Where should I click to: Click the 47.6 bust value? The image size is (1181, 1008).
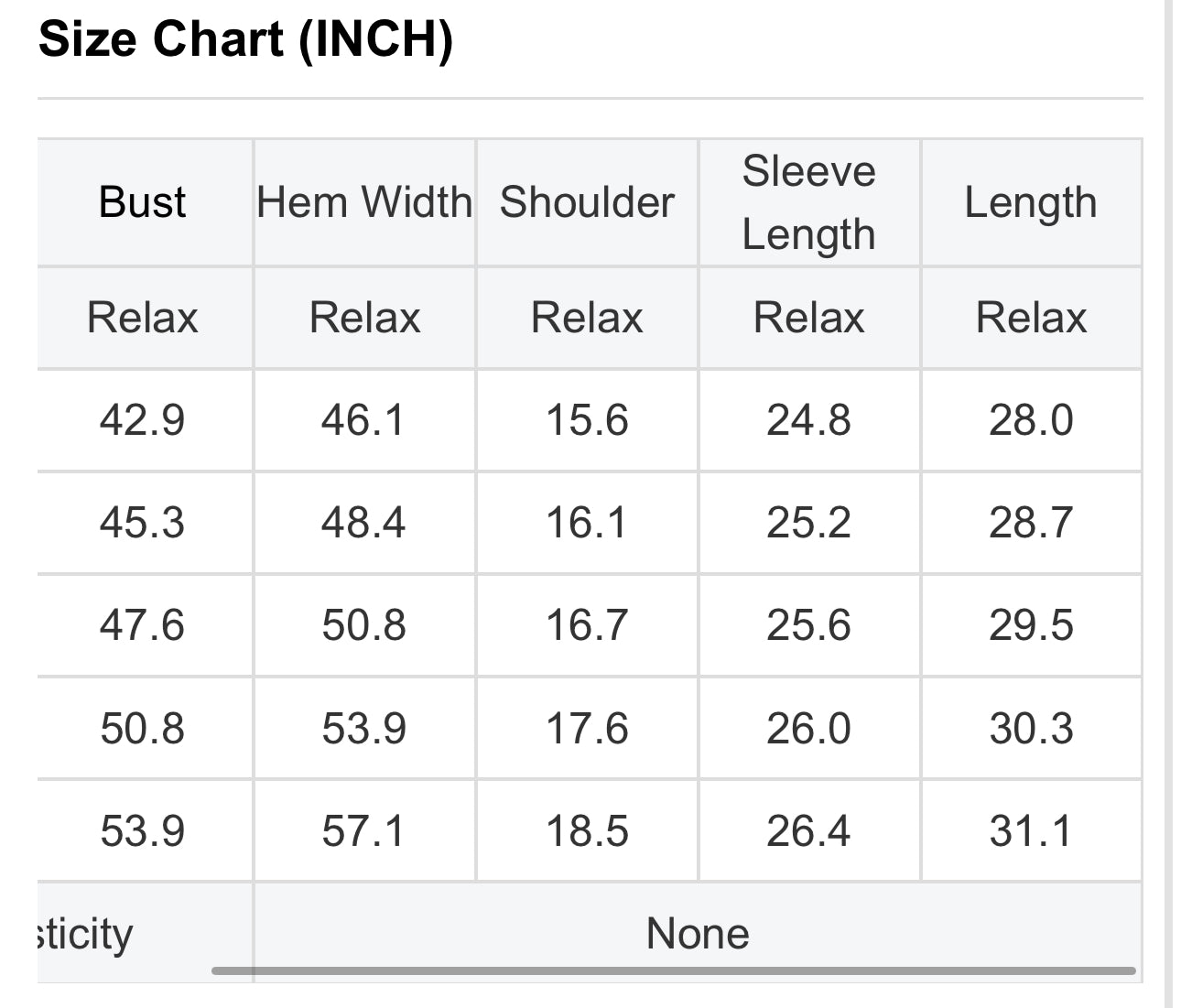(142, 626)
